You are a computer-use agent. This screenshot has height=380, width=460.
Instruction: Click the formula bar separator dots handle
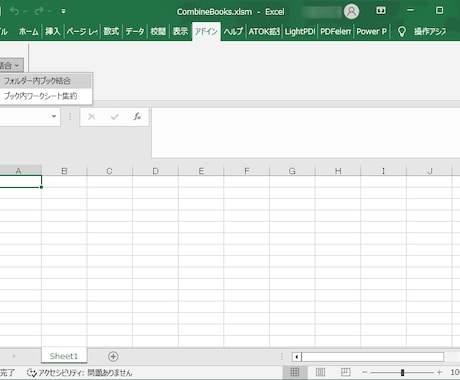click(x=70, y=117)
